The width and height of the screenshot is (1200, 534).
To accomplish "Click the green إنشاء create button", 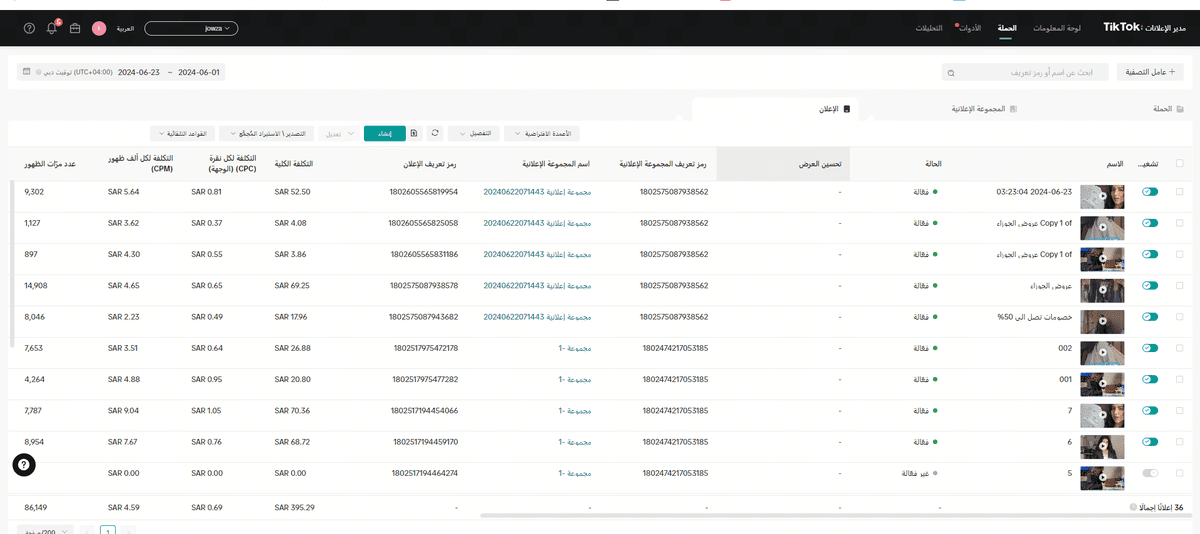I will pyautogui.click(x=384, y=133).
